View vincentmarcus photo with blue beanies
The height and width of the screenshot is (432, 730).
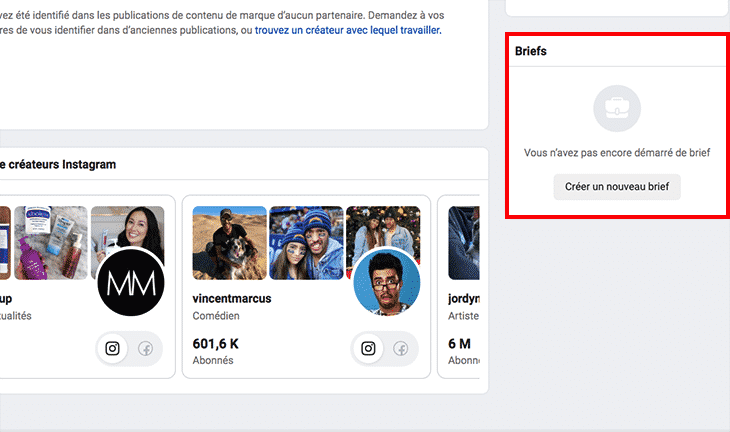306,243
